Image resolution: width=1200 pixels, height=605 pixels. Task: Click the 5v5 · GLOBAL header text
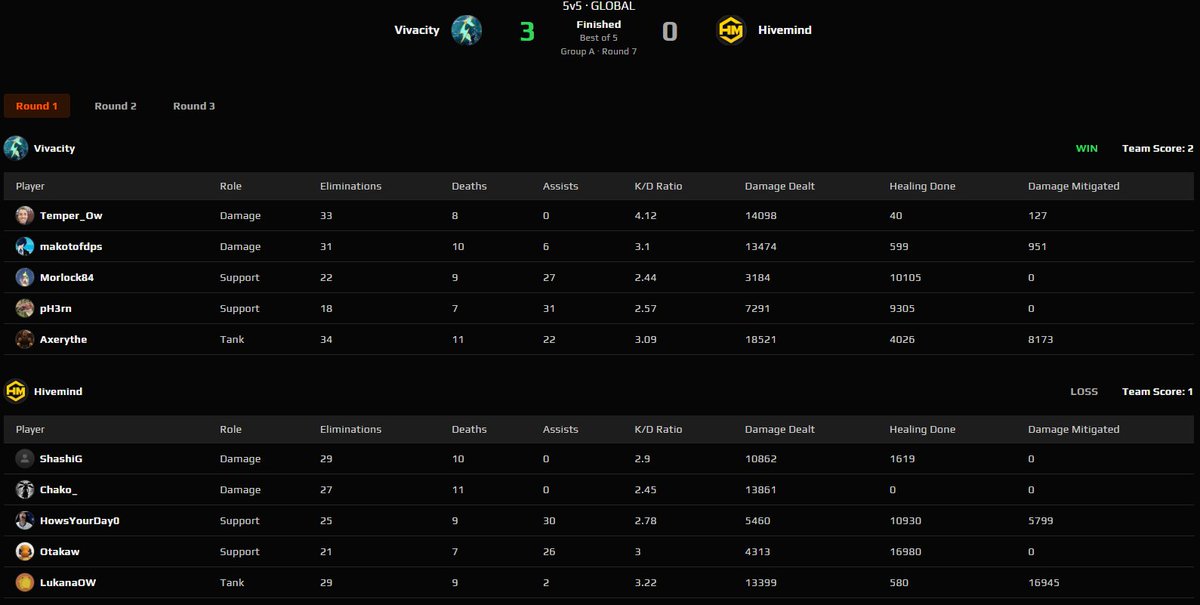[599, 6]
